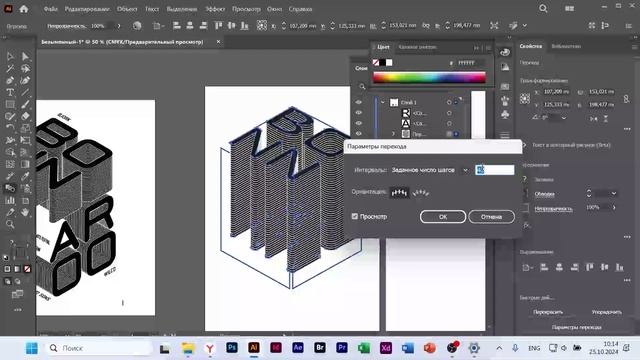The image size is (640, 360).
Task: Open the Object menu (Объект)
Action: [x=127, y=9]
